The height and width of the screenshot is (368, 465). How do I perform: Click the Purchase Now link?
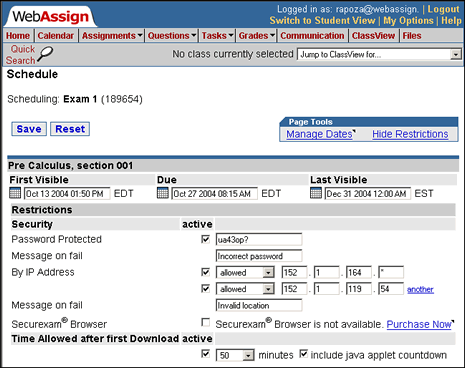coord(419,324)
